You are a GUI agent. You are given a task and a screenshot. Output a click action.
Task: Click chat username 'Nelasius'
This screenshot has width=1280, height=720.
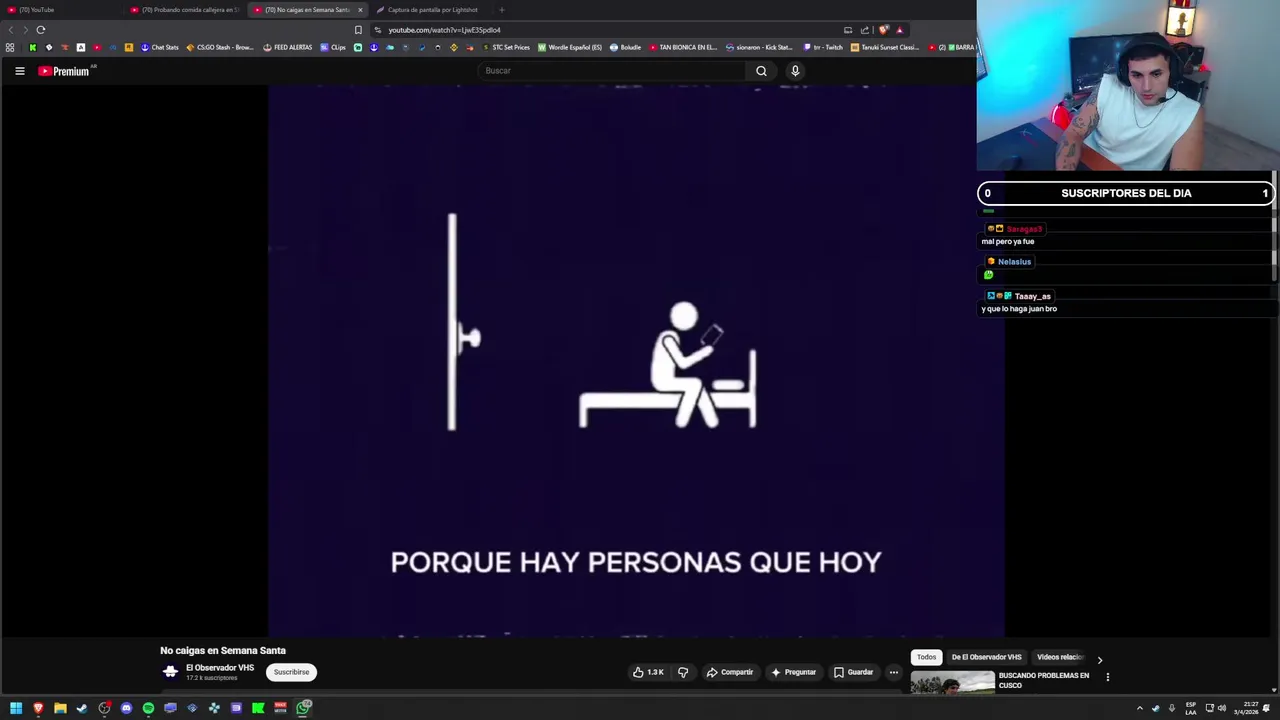click(1014, 262)
